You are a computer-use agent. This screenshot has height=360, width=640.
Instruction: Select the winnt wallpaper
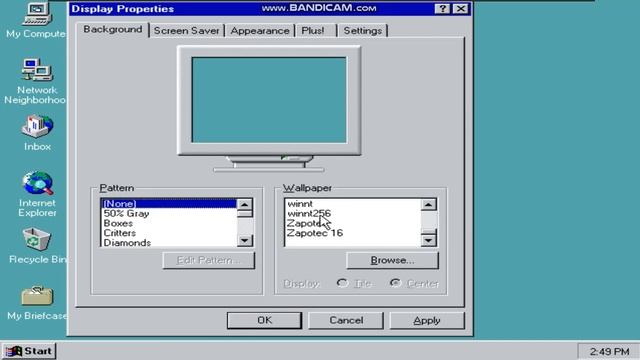[x=353, y=203]
